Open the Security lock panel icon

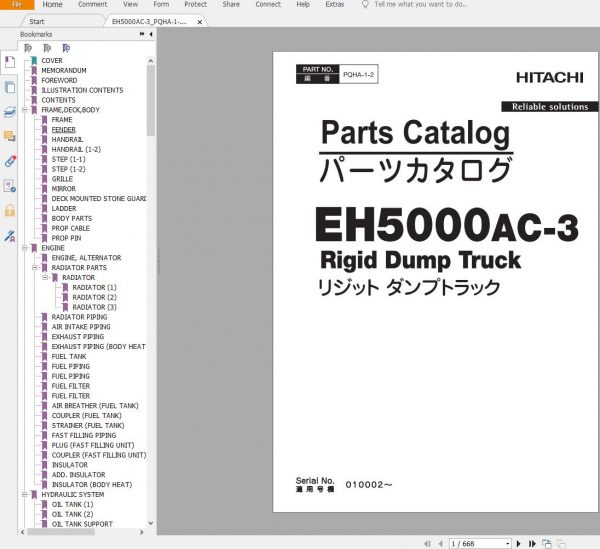coord(10,210)
